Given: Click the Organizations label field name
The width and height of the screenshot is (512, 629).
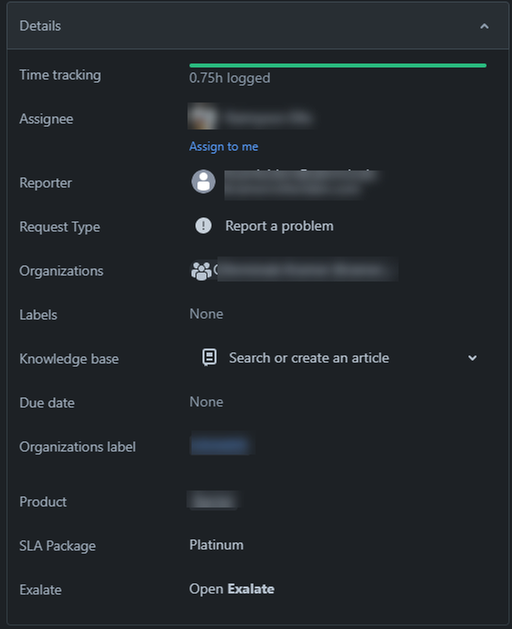Looking at the screenshot, I should (x=77, y=447).
